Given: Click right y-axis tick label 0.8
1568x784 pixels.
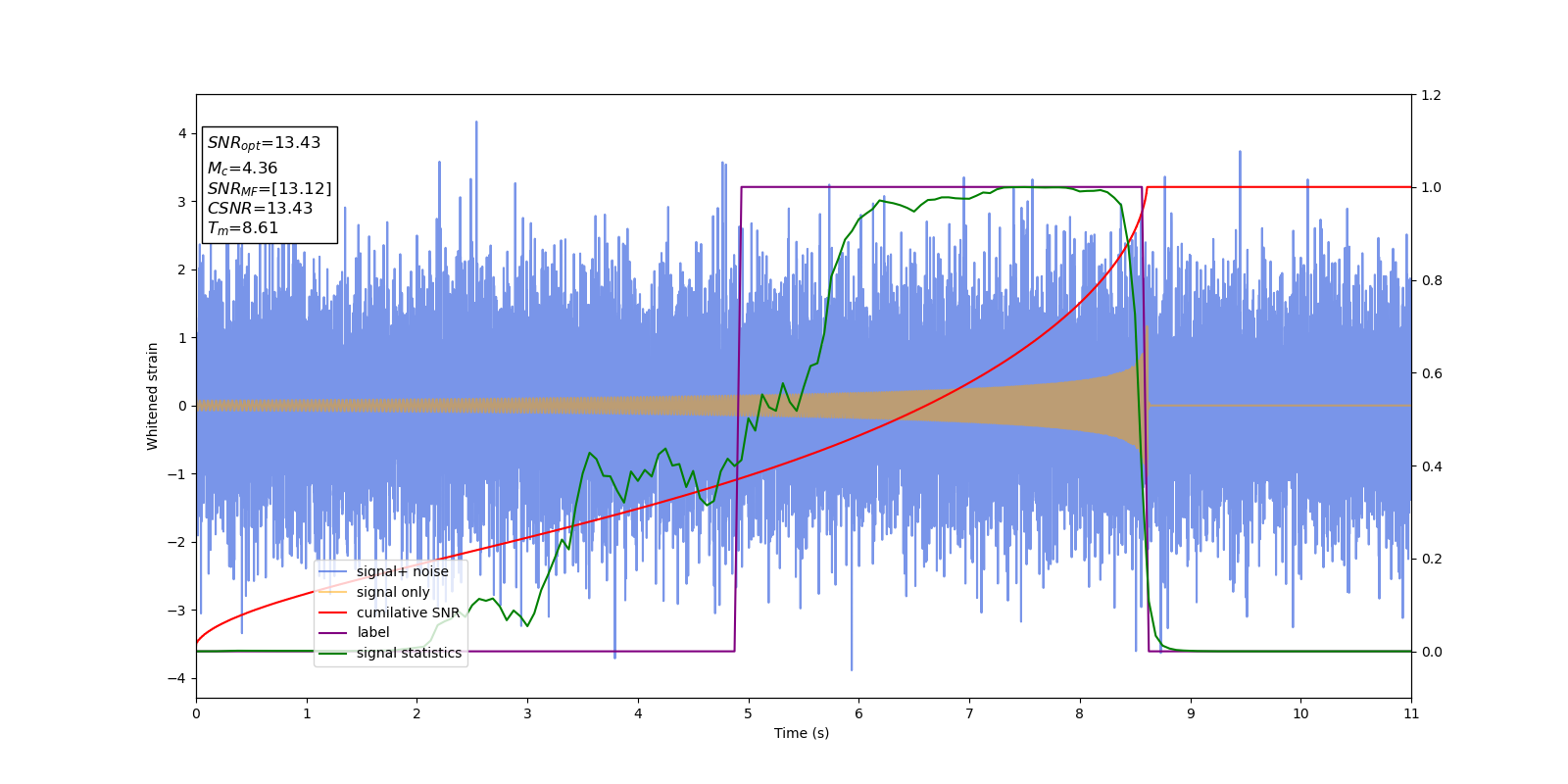Looking at the screenshot, I should pyautogui.click(x=1431, y=280).
